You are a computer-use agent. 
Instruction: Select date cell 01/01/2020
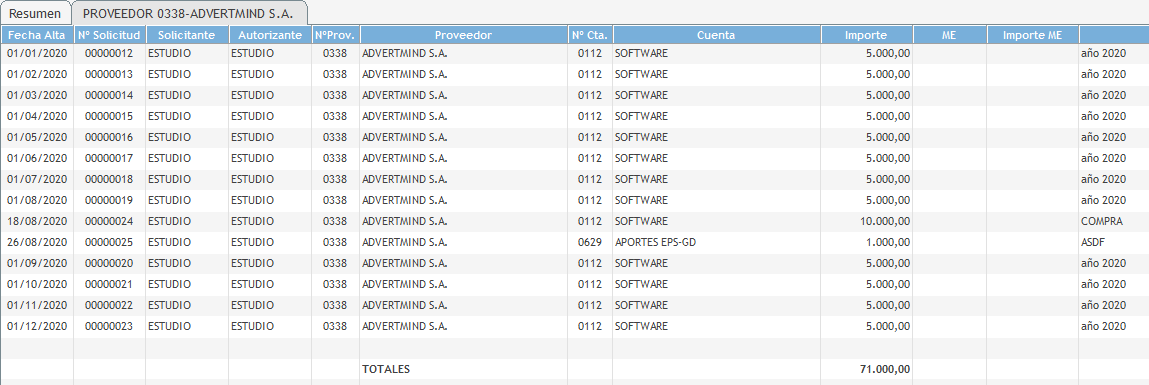37,54
